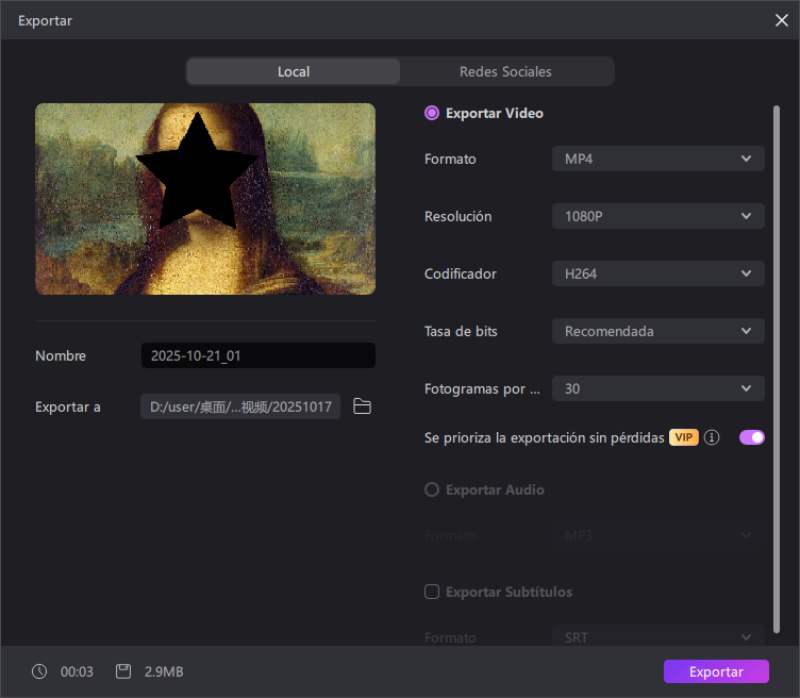Open the info tooltip about lossless export

coord(709,437)
